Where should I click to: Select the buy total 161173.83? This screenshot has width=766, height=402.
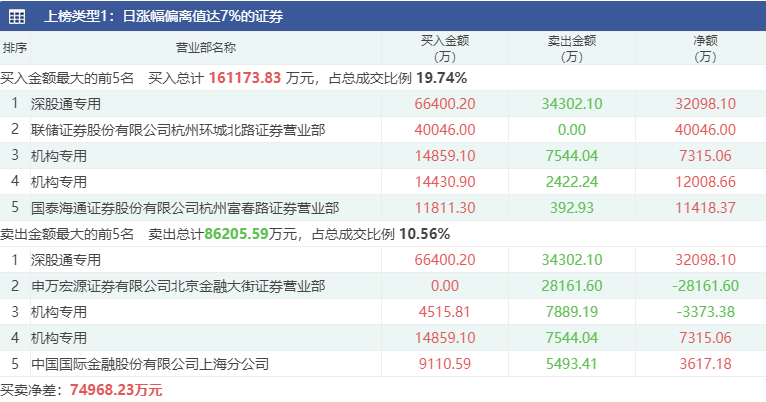(245, 78)
